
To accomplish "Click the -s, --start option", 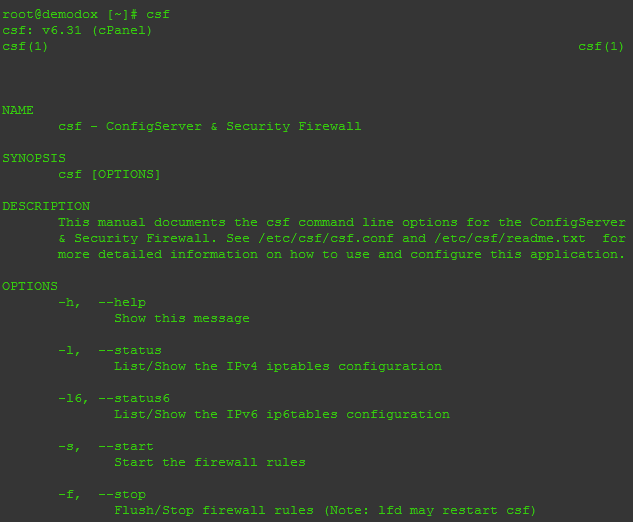I will coord(106,446).
